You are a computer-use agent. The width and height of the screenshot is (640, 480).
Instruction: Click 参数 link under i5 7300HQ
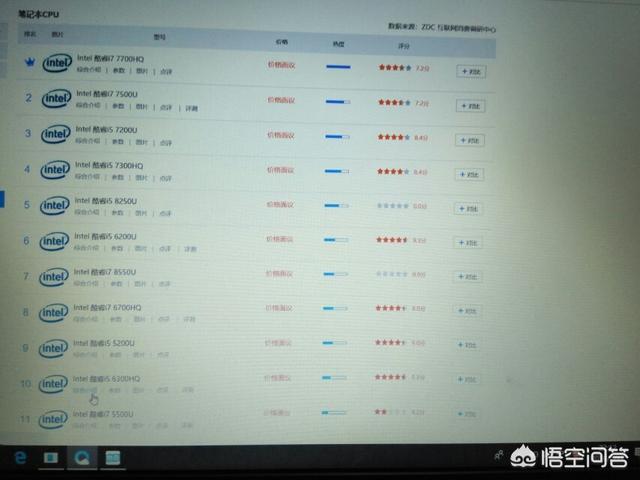pos(118,177)
